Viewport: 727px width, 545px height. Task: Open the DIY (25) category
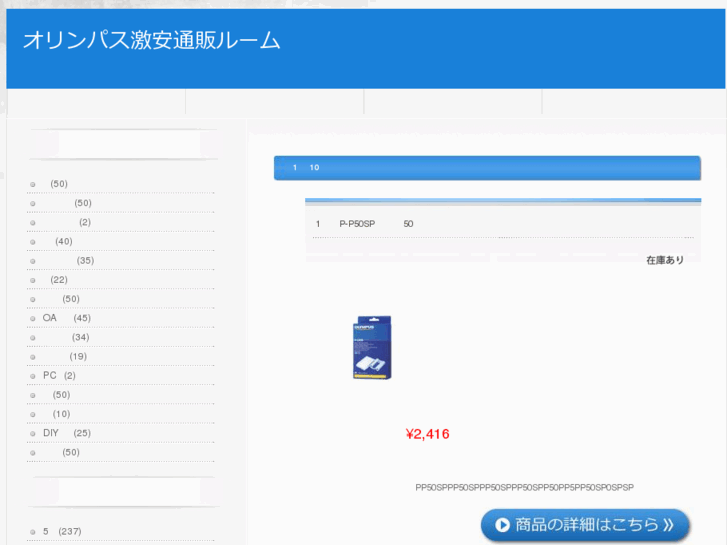pyautogui.click(x=67, y=433)
